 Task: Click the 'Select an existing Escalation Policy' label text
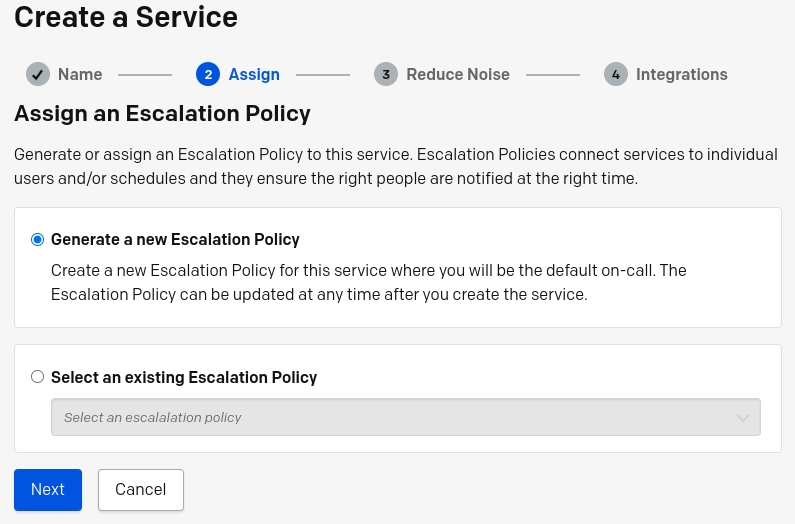184,377
